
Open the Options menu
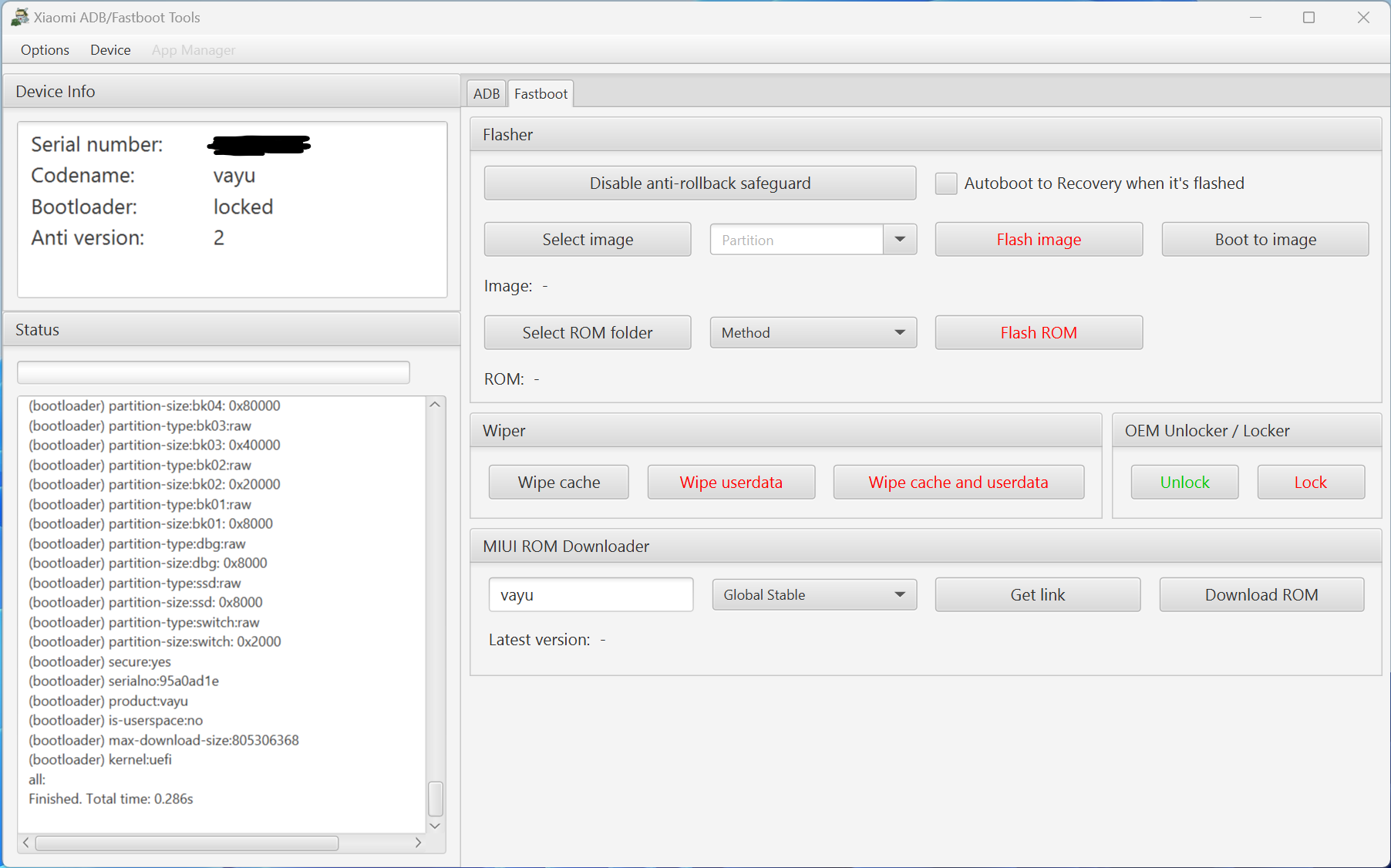45,50
